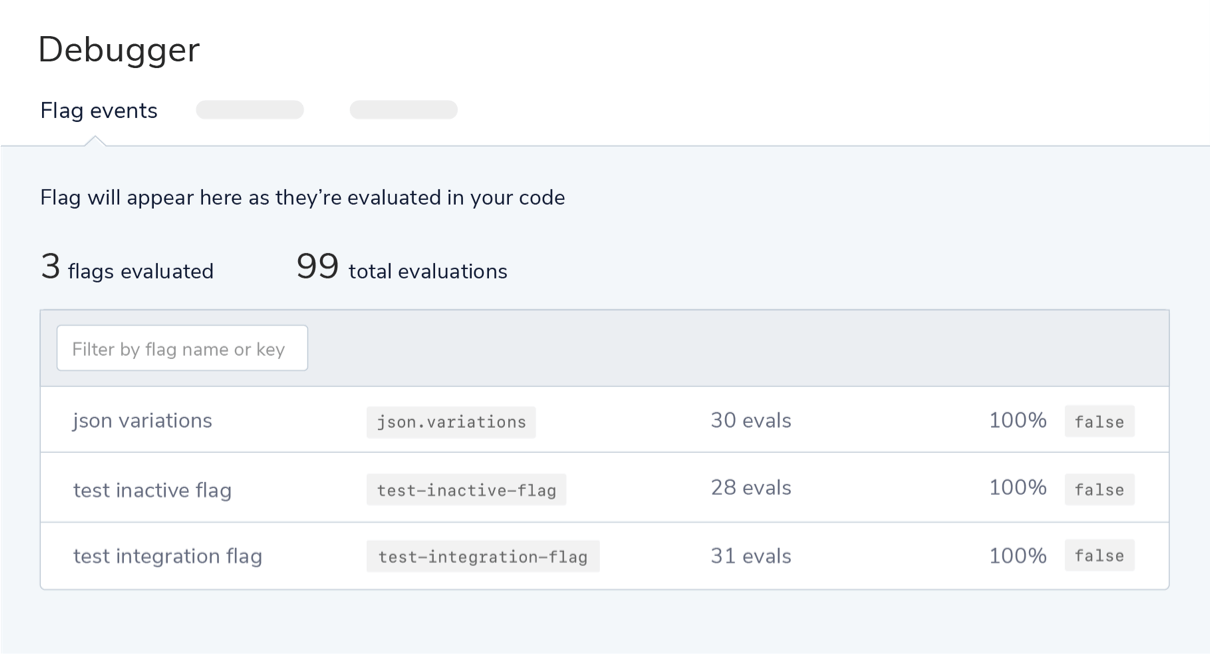Viewport: 1210px width, 654px height.
Task: Open the test integration flag row
Action: [167, 556]
